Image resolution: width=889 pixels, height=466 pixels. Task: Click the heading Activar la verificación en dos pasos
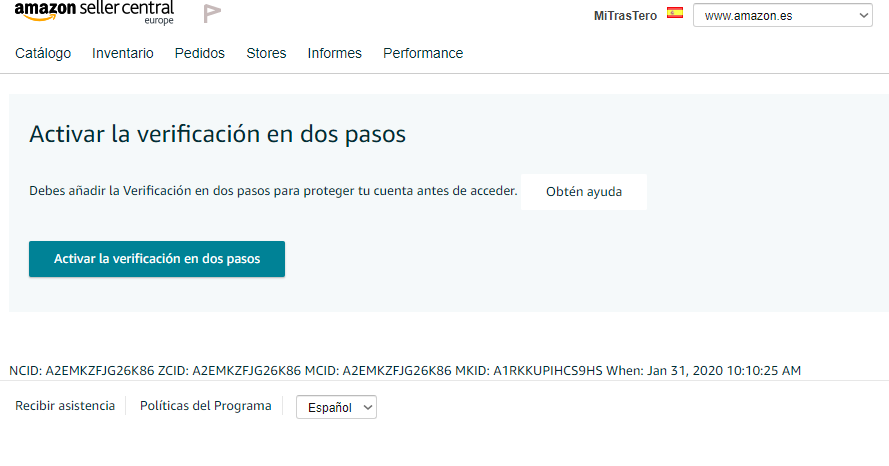[x=218, y=134]
